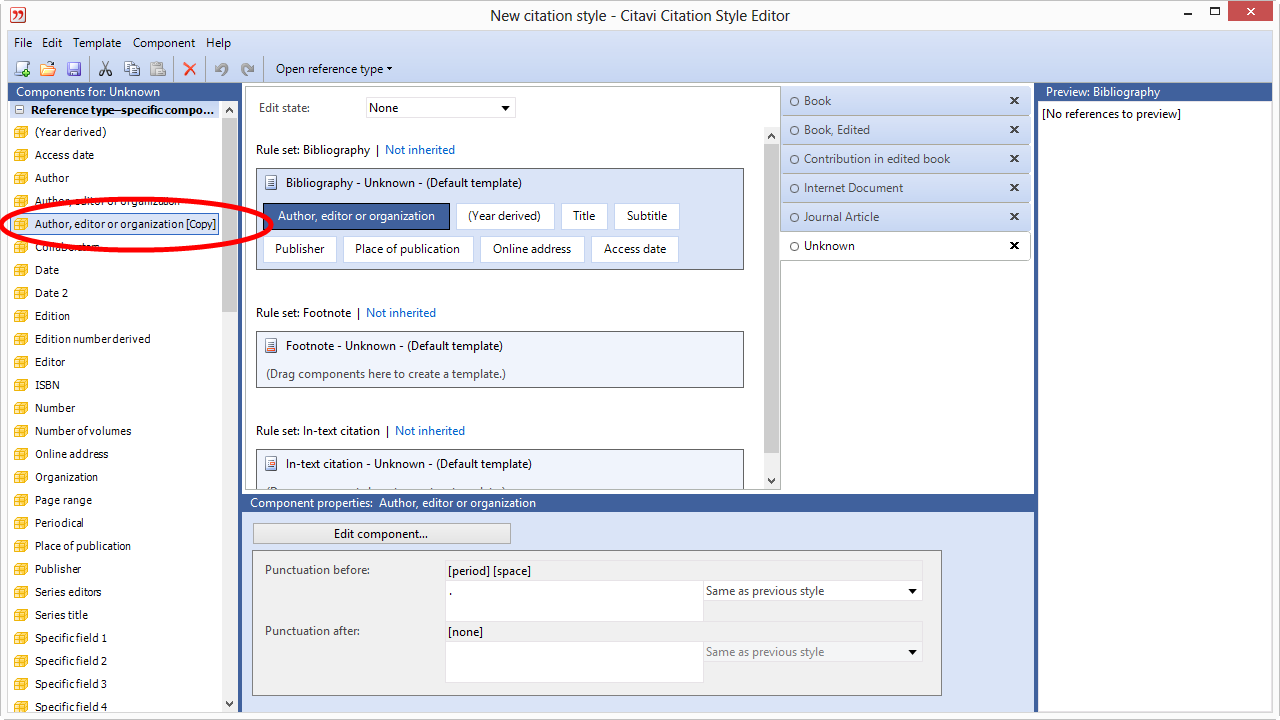
Task: Open the Open reference type dropdown
Action: click(334, 69)
